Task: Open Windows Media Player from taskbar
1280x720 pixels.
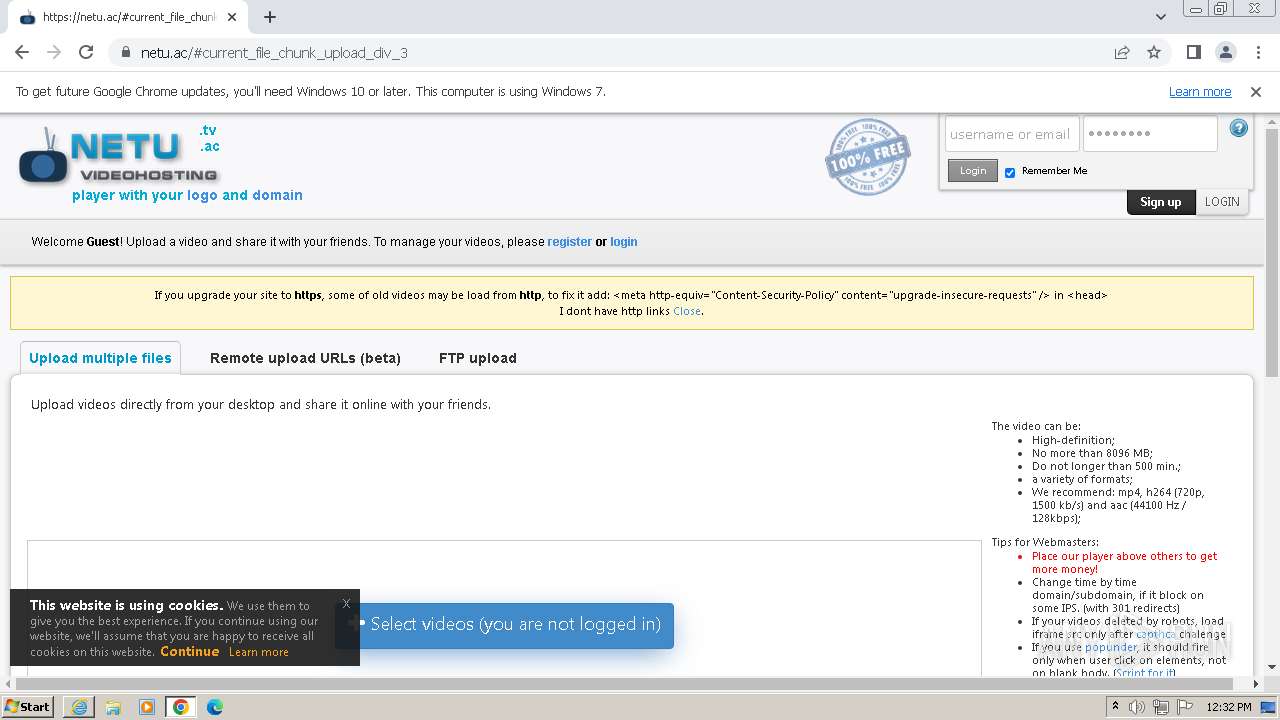Action: [x=147, y=707]
